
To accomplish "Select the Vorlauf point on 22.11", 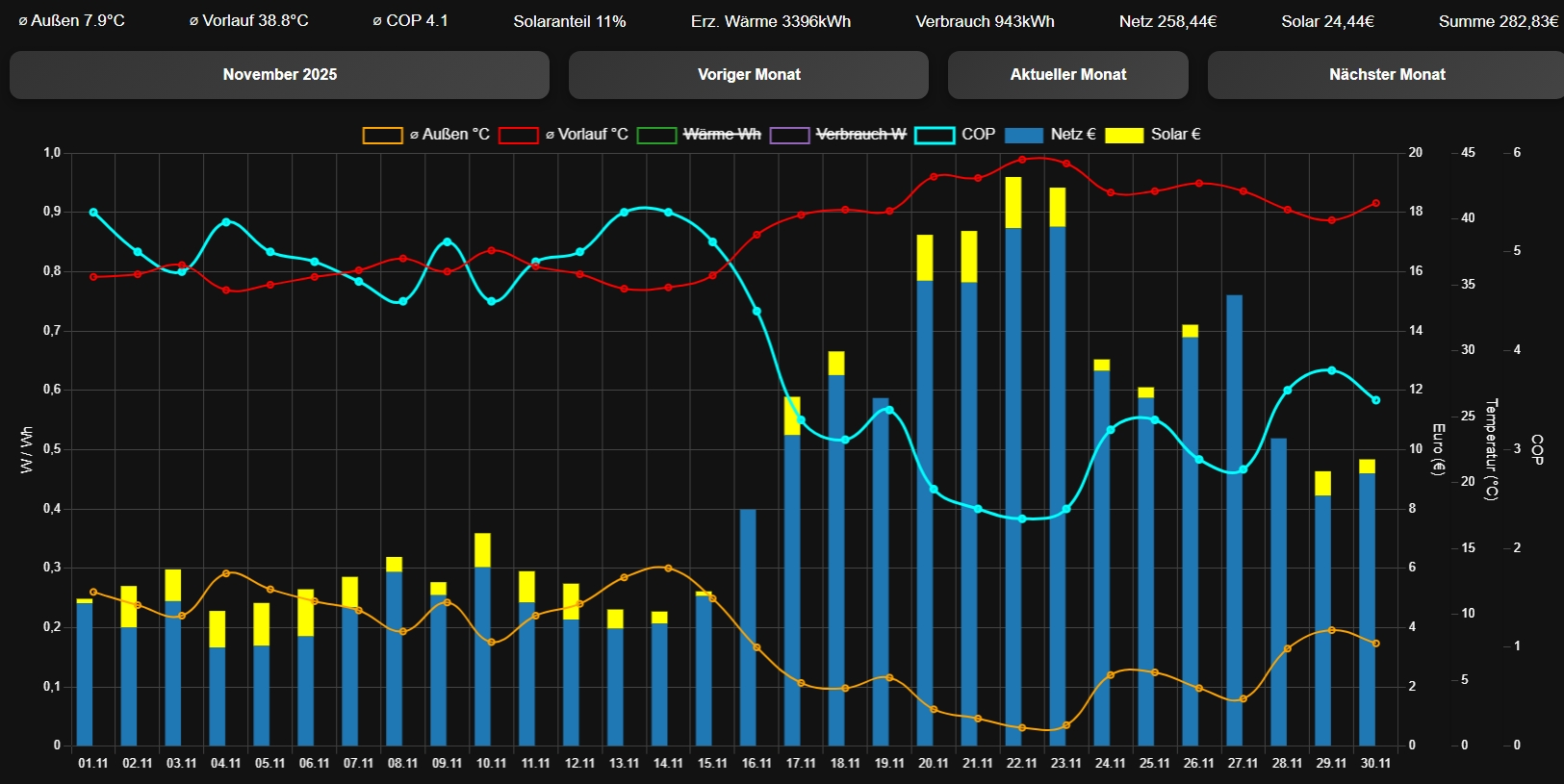I will tap(1022, 160).
